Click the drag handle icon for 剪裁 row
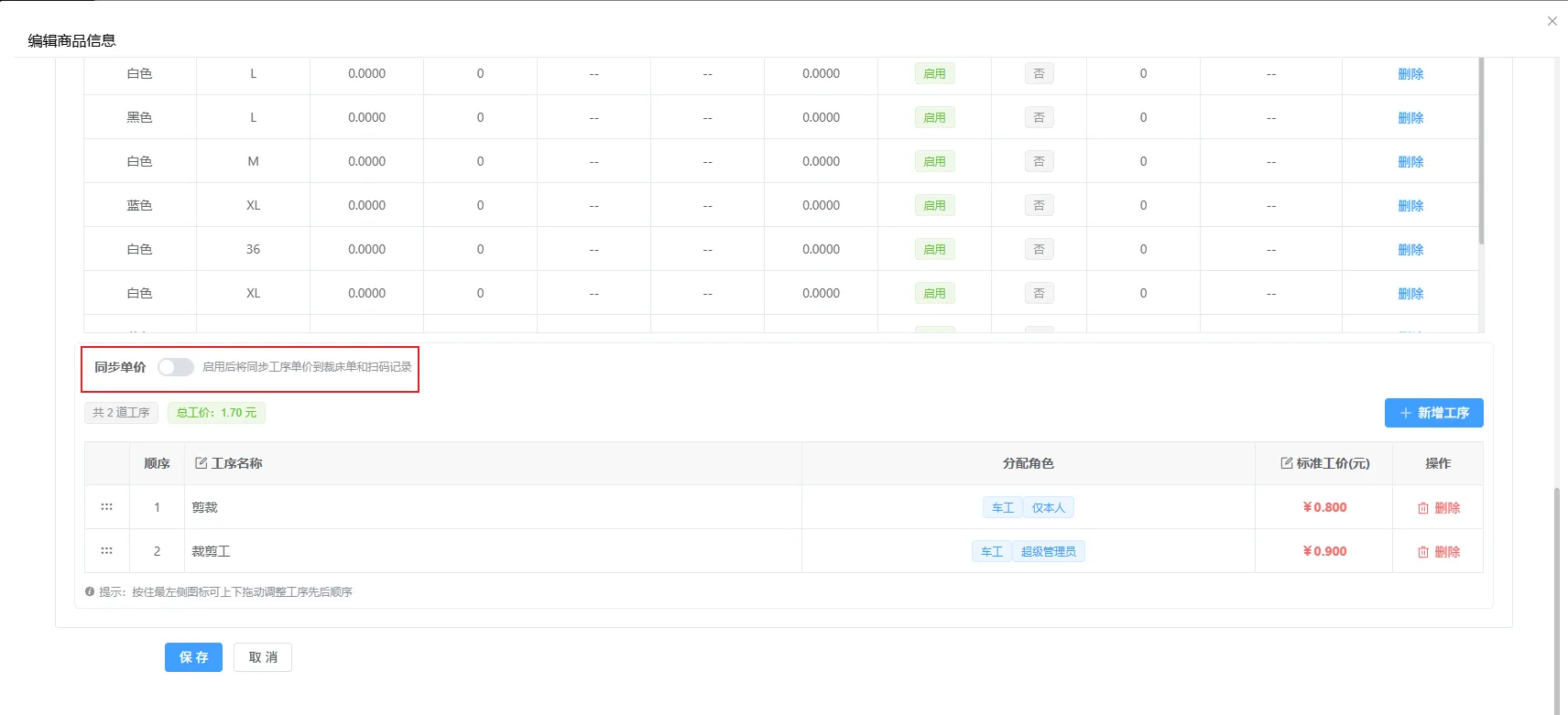1568x715 pixels. (x=106, y=507)
